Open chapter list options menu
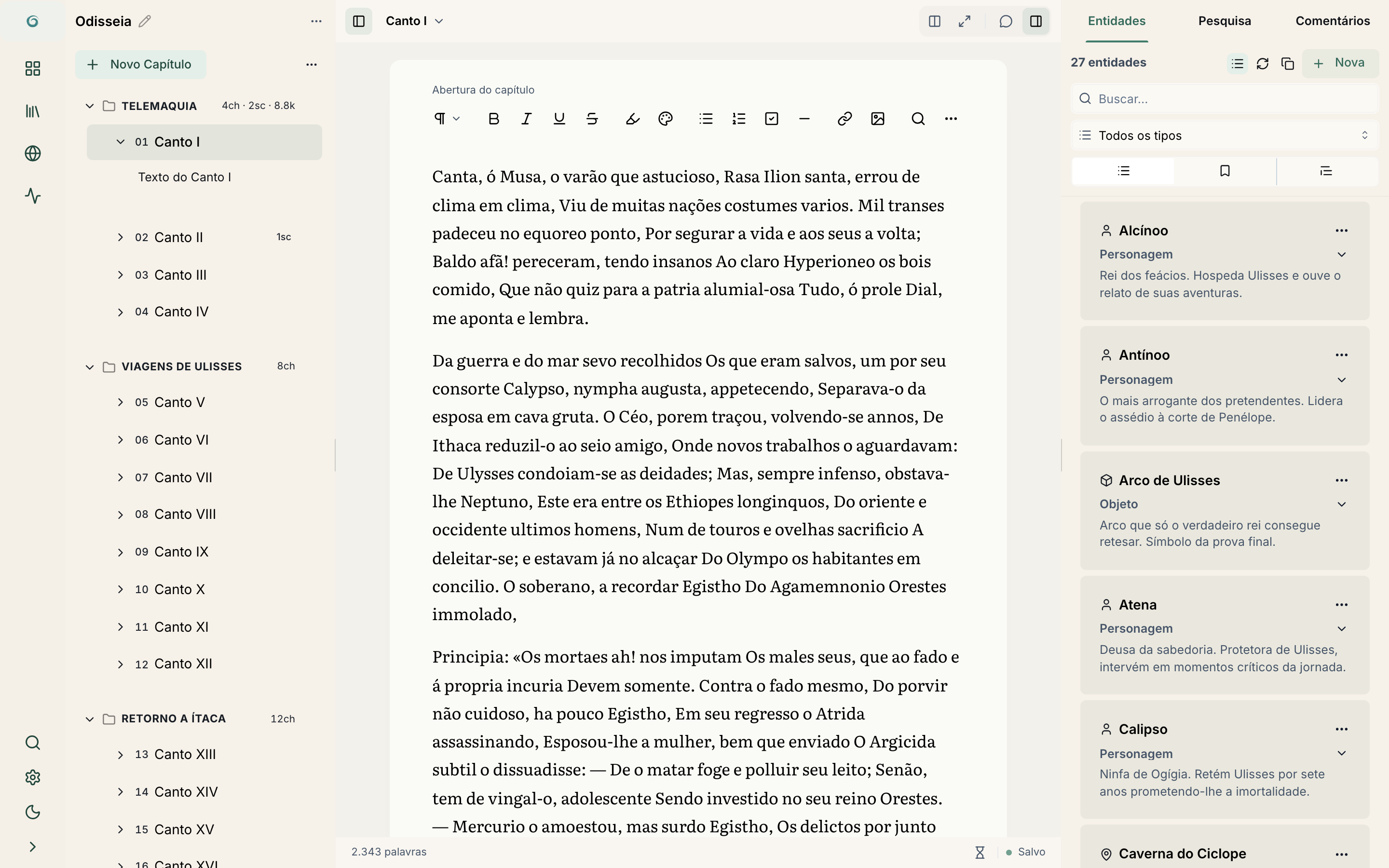The width and height of the screenshot is (1389, 868). pyautogui.click(x=312, y=64)
